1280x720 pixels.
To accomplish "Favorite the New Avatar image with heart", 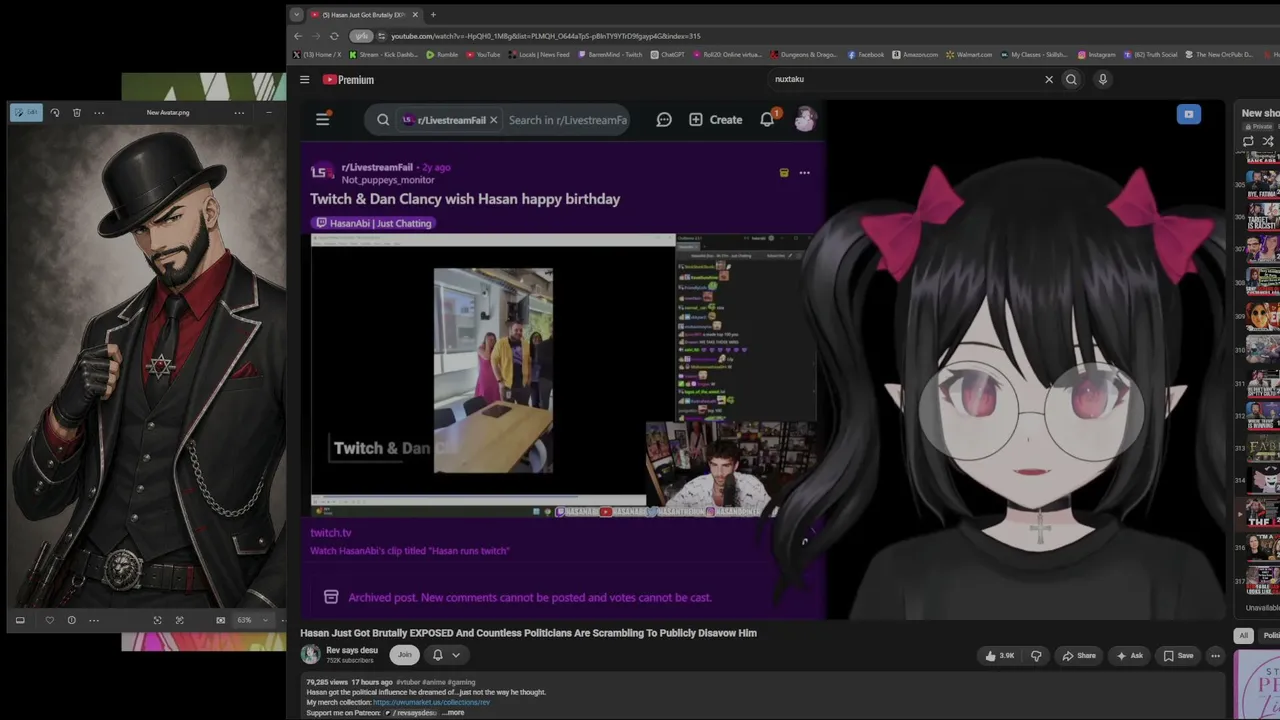I will click(50, 620).
